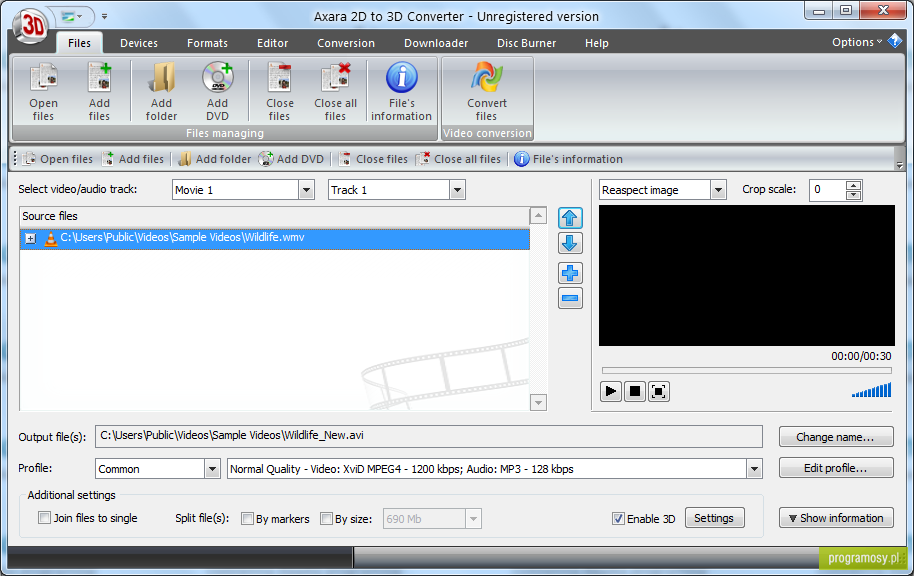Switch to the Conversion tab
Image resolution: width=914 pixels, height=576 pixels.
pyautogui.click(x=346, y=43)
